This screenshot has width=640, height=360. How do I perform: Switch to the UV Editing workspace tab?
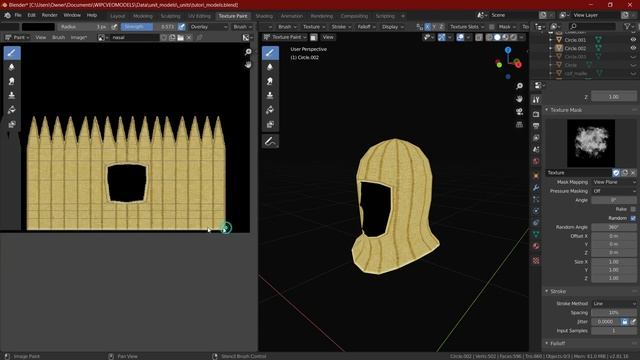199,16
